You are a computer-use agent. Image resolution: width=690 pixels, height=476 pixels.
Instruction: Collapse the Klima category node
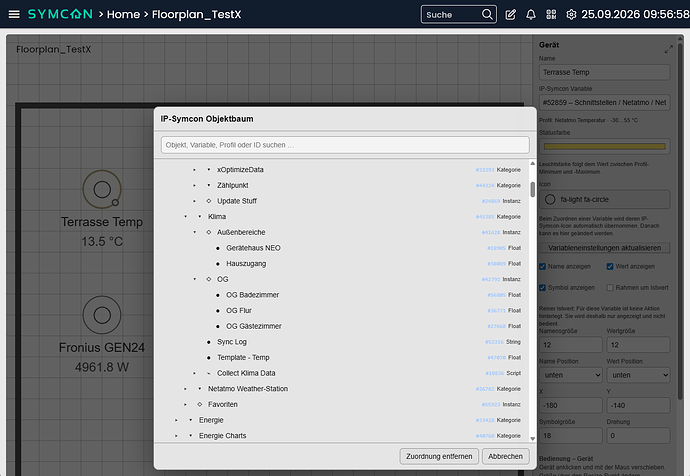tap(185, 216)
